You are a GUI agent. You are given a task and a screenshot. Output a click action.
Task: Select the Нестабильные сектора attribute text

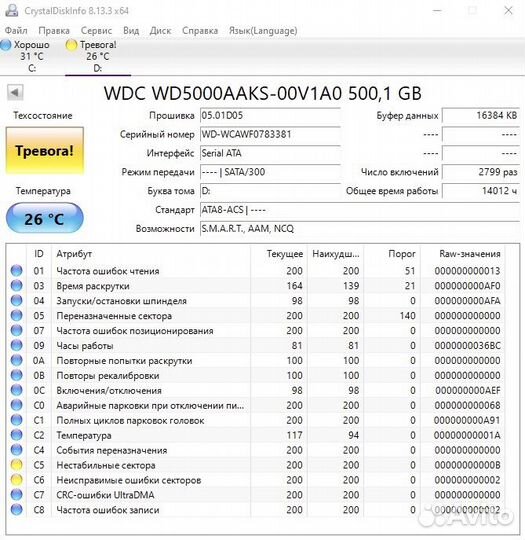[106, 465]
